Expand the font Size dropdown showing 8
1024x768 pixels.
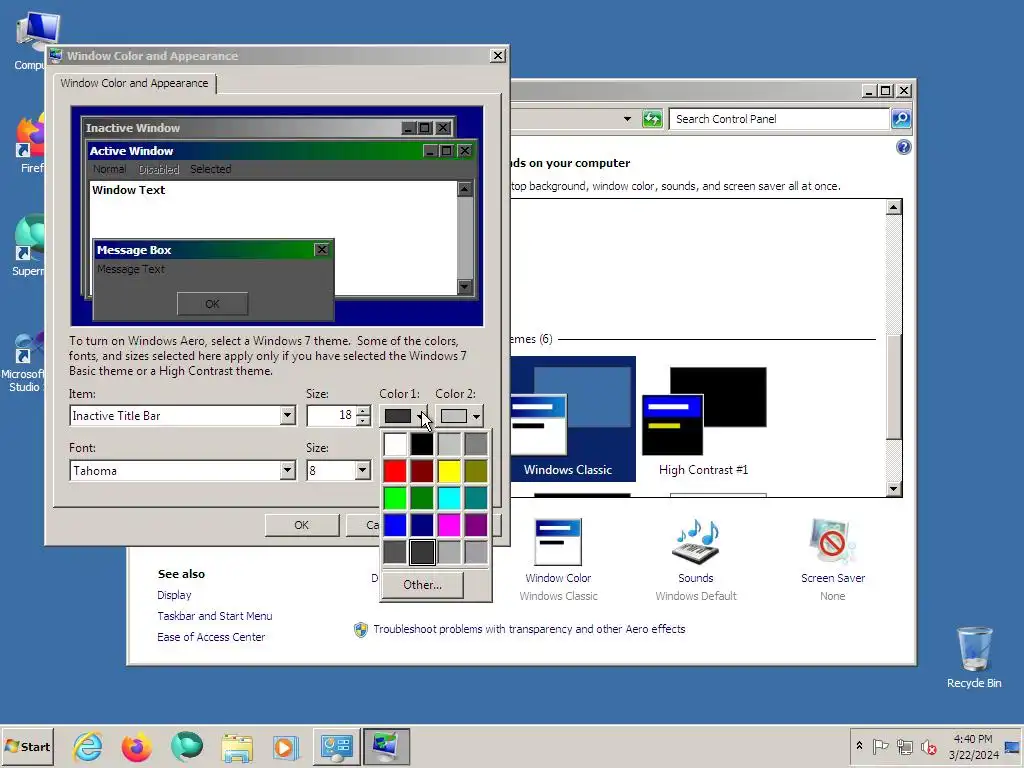[x=362, y=470]
